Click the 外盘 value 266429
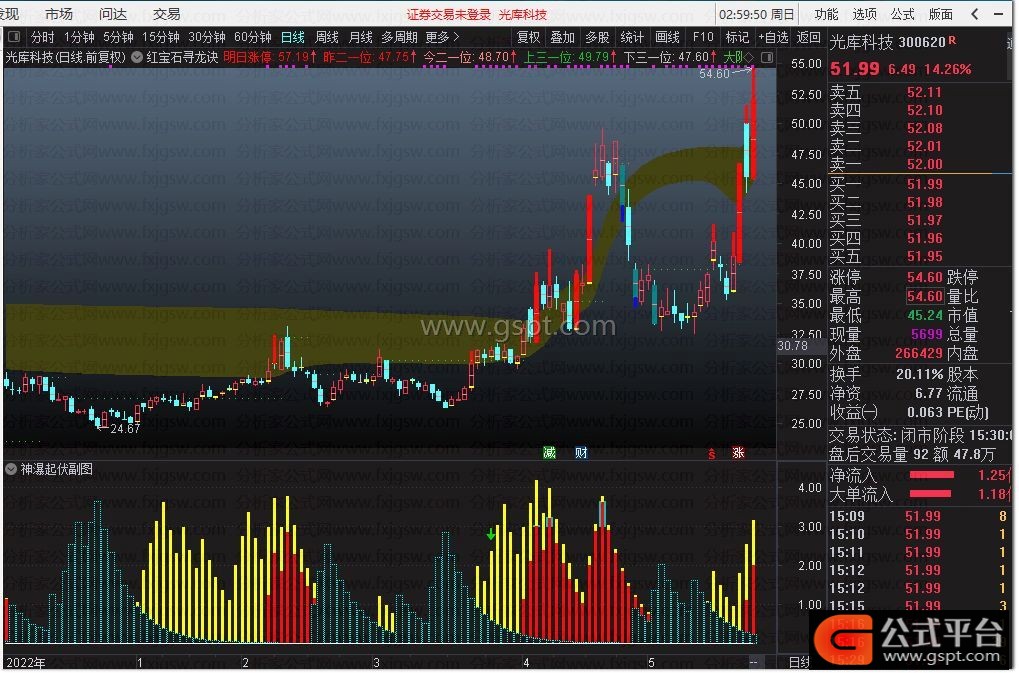The width and height of the screenshot is (1019, 673). pos(918,353)
